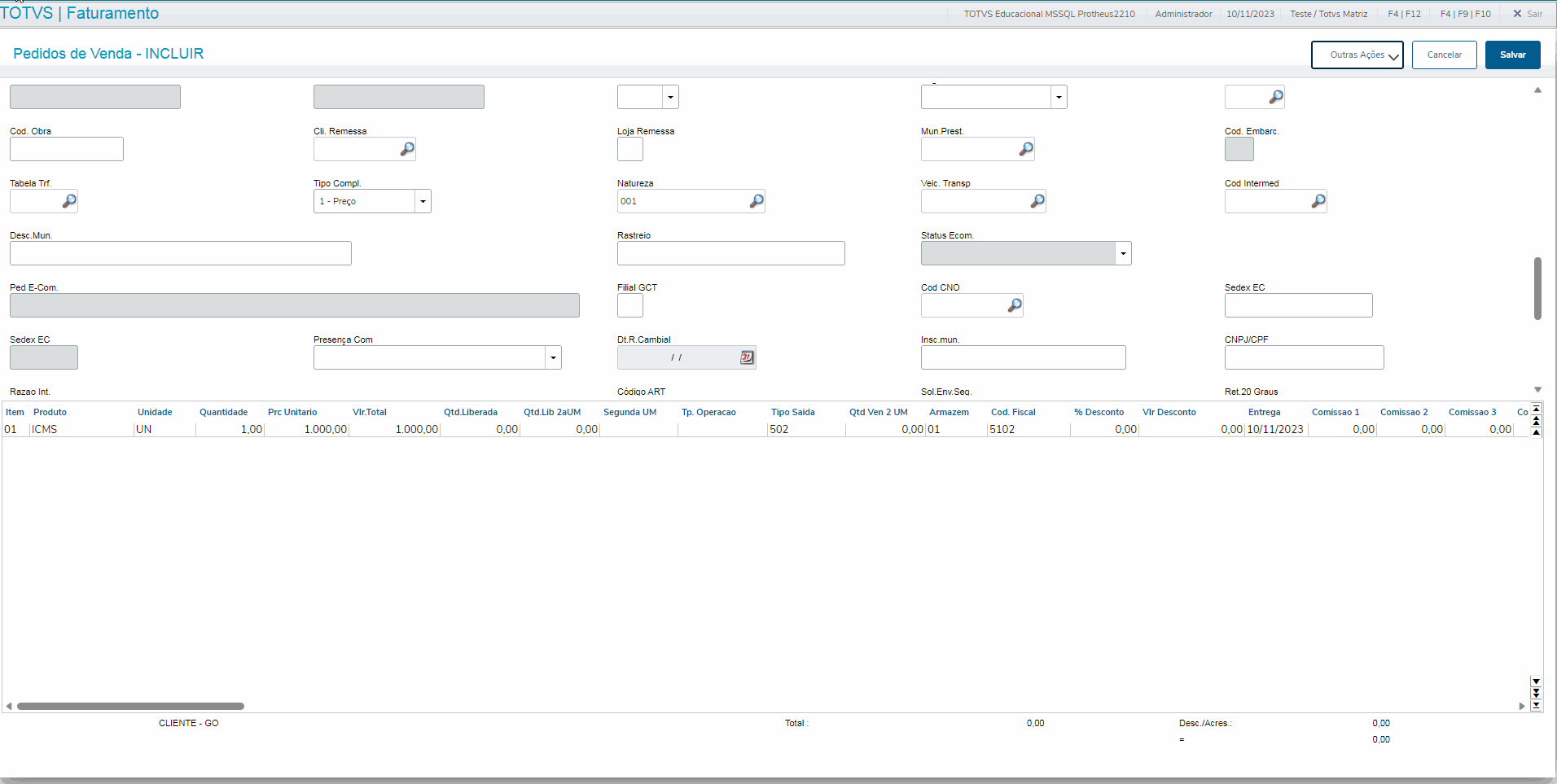Expand small dropdown above Loja Remessa
1557x784 pixels.
coord(670,97)
